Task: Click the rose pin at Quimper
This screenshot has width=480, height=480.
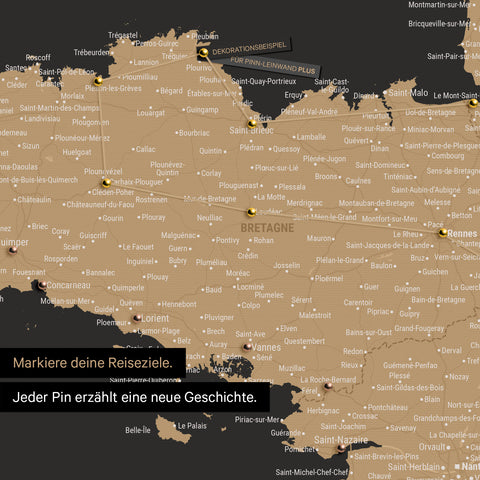Action: tap(13, 250)
